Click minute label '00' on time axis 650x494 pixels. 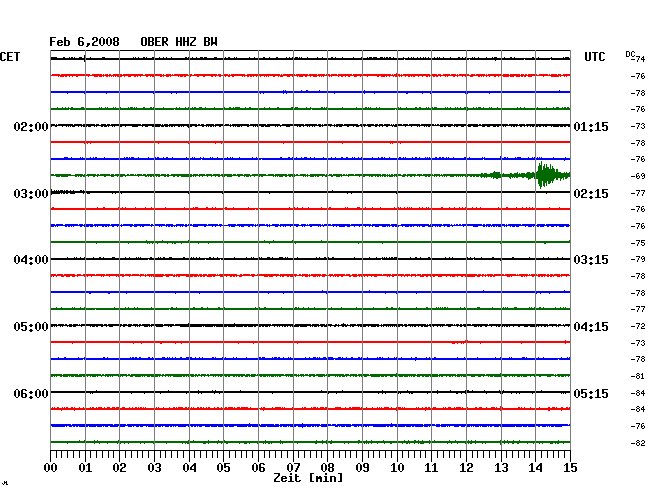point(51,468)
